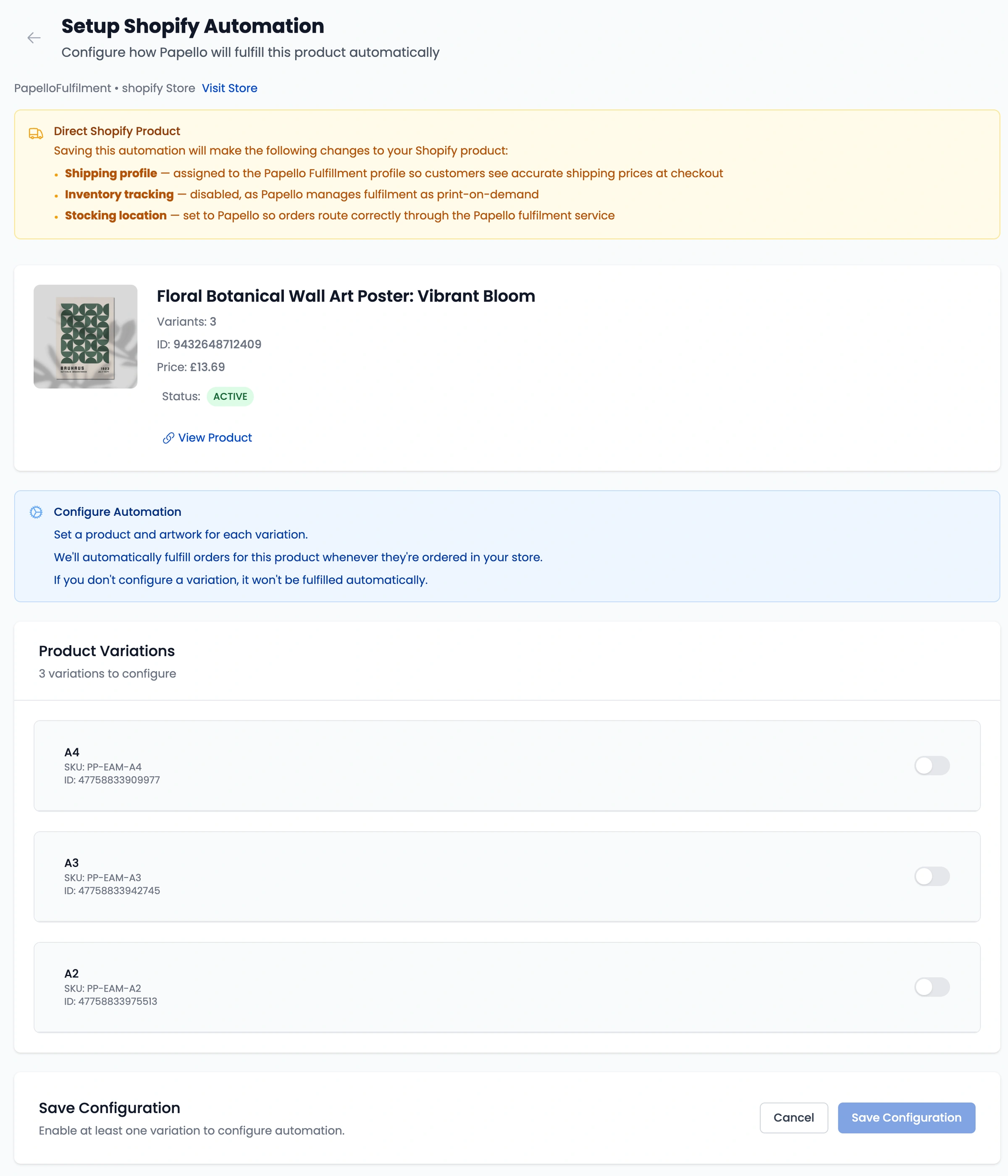Click the chain link icon beside View Product

168,438
